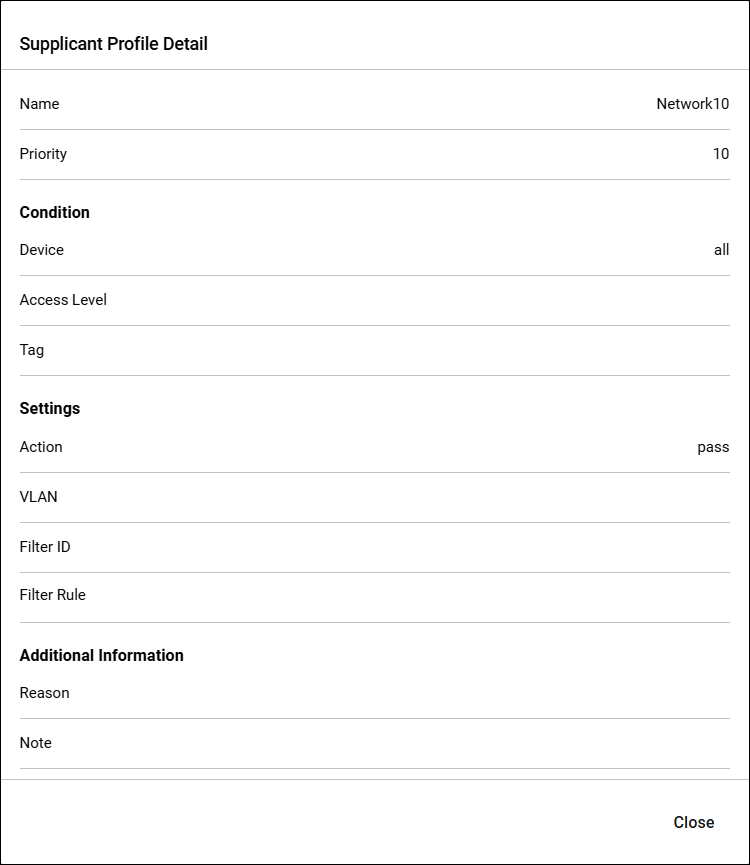This screenshot has height=865, width=750.
Task: Click the priority value 10
Action: click(721, 154)
